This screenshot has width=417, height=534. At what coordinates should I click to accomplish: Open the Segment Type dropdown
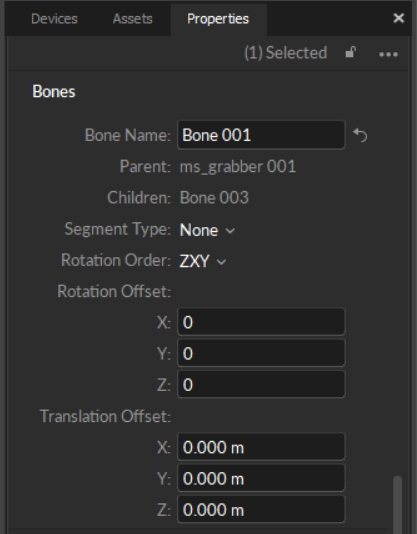click(207, 230)
